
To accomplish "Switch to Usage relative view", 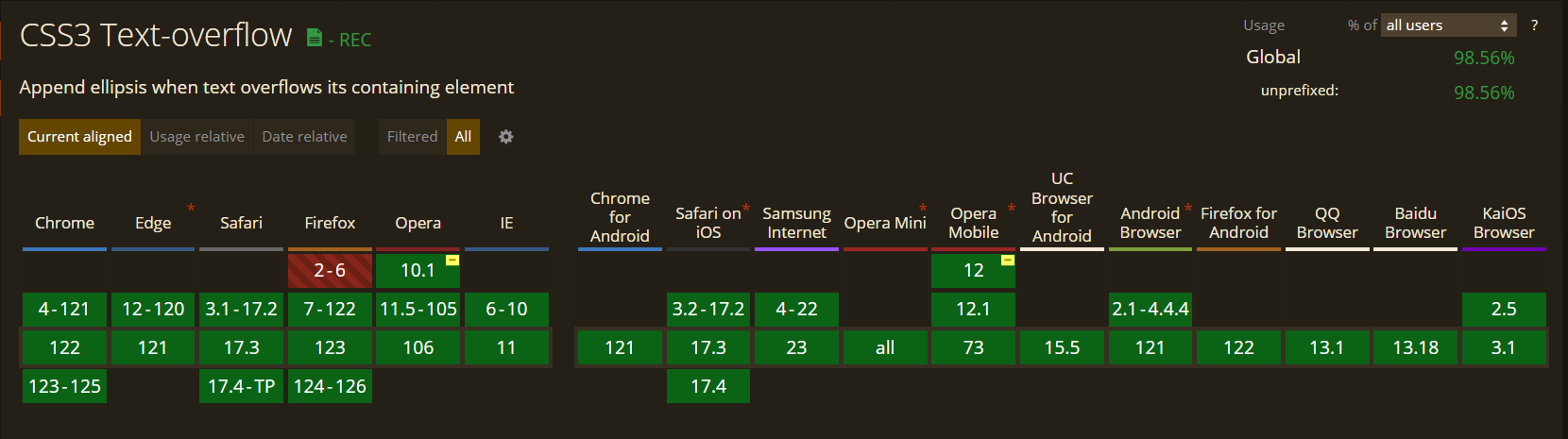I will (196, 137).
